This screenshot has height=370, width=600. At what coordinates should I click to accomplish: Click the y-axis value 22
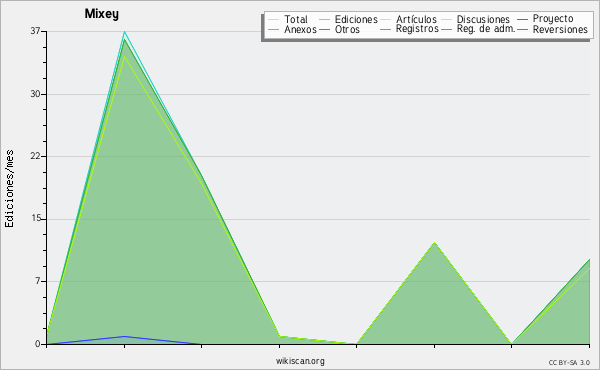click(x=36, y=156)
